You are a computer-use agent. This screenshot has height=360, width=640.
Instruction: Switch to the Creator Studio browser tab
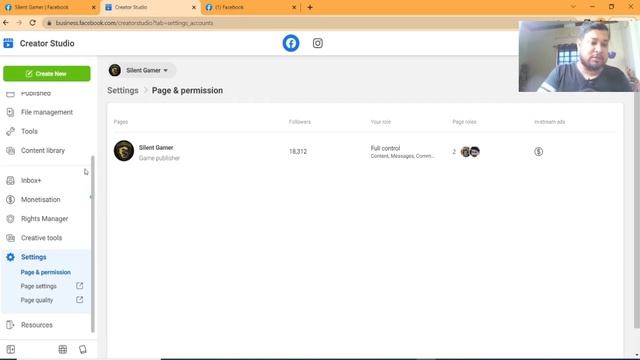tap(150, 7)
